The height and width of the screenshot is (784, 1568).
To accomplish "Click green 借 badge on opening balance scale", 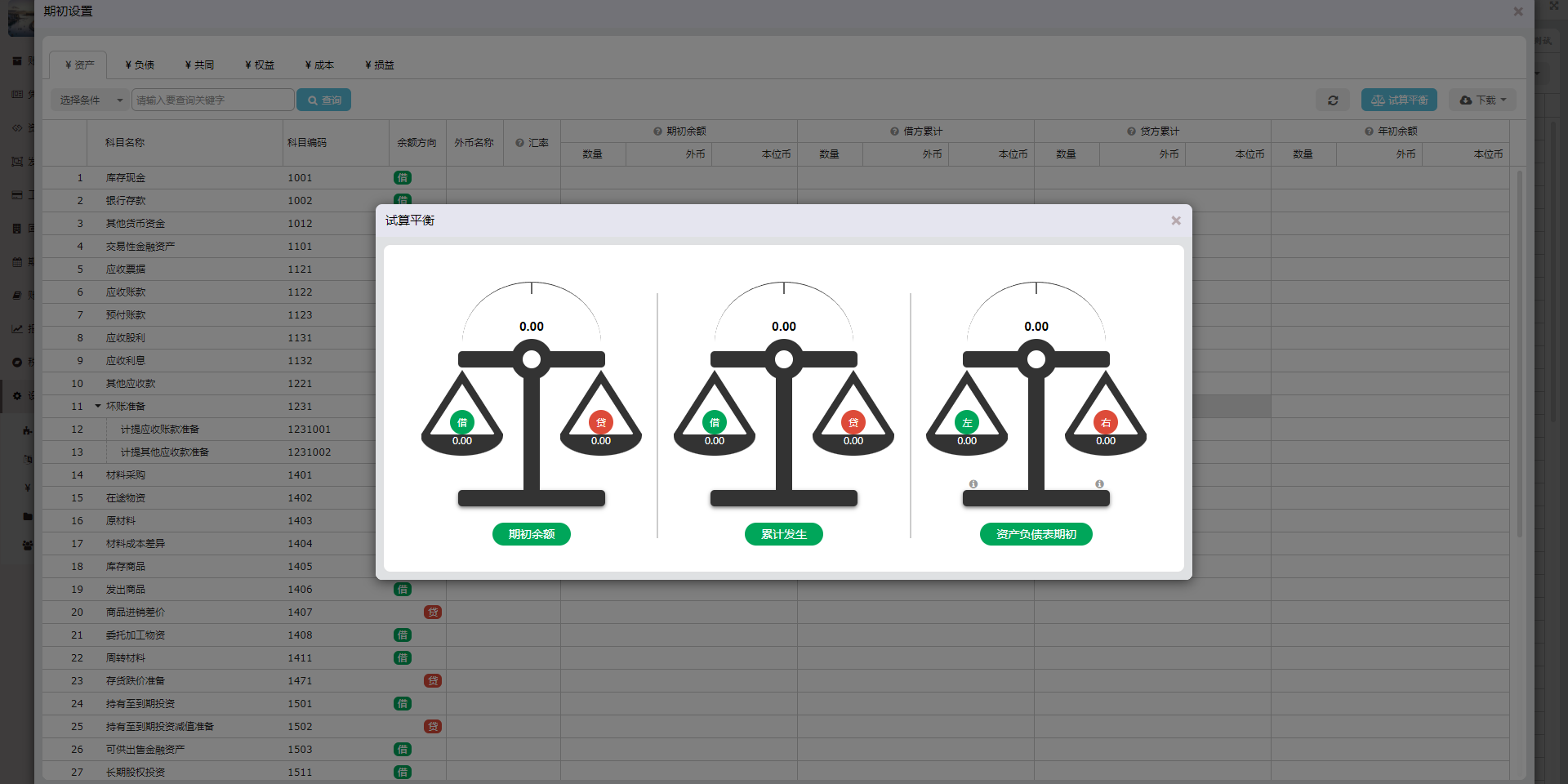I will 462,422.
